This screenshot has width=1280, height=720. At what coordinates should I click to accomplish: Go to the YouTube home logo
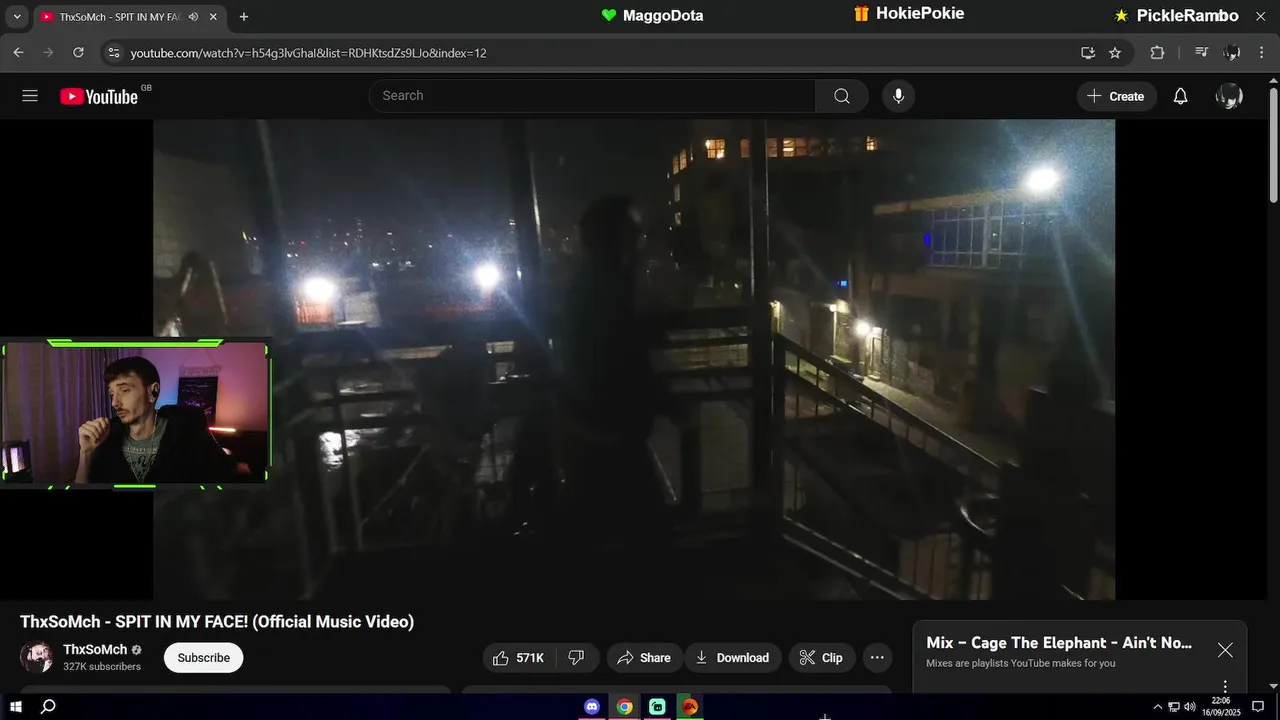tap(98, 96)
